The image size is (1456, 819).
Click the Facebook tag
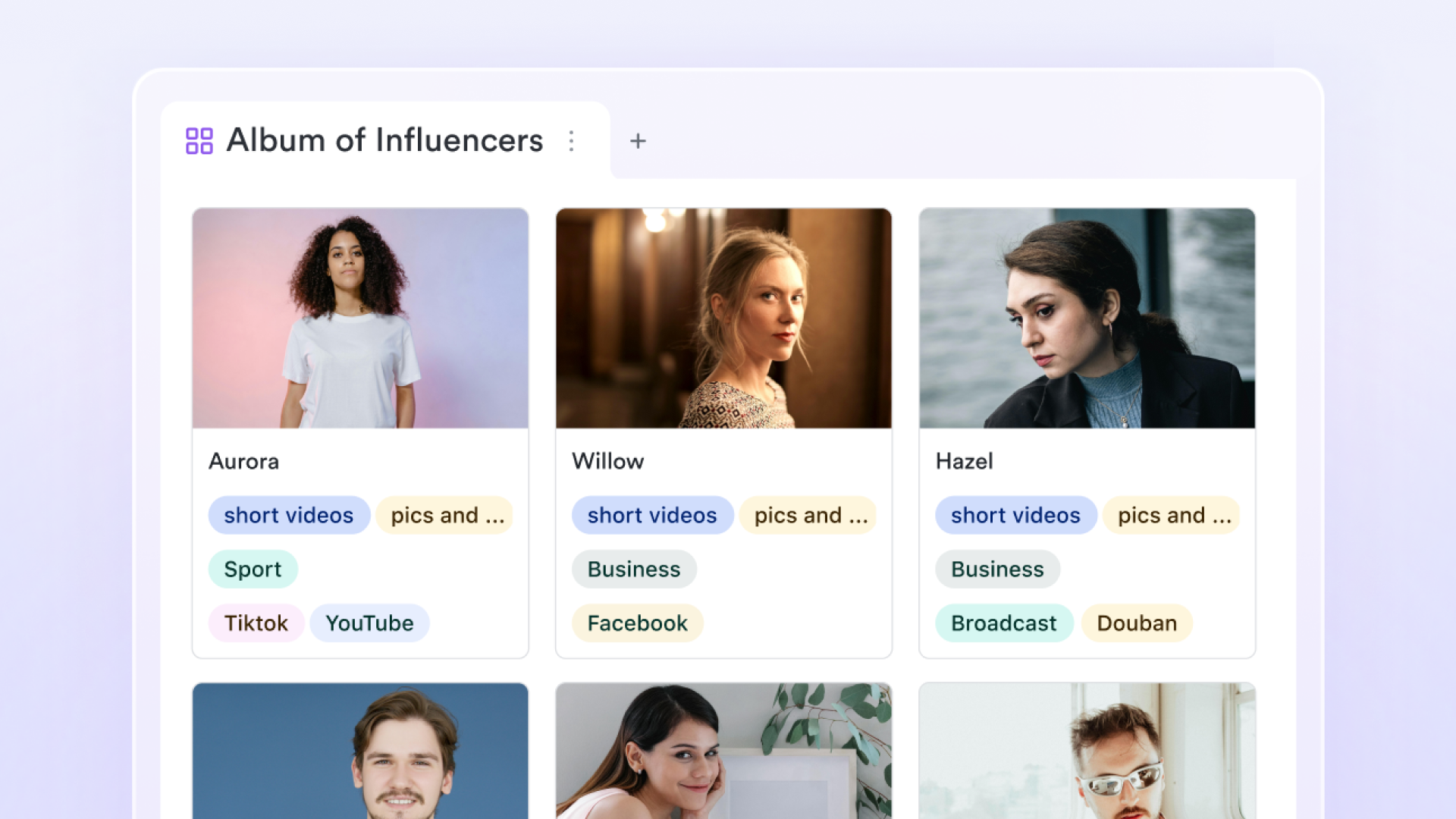(638, 623)
